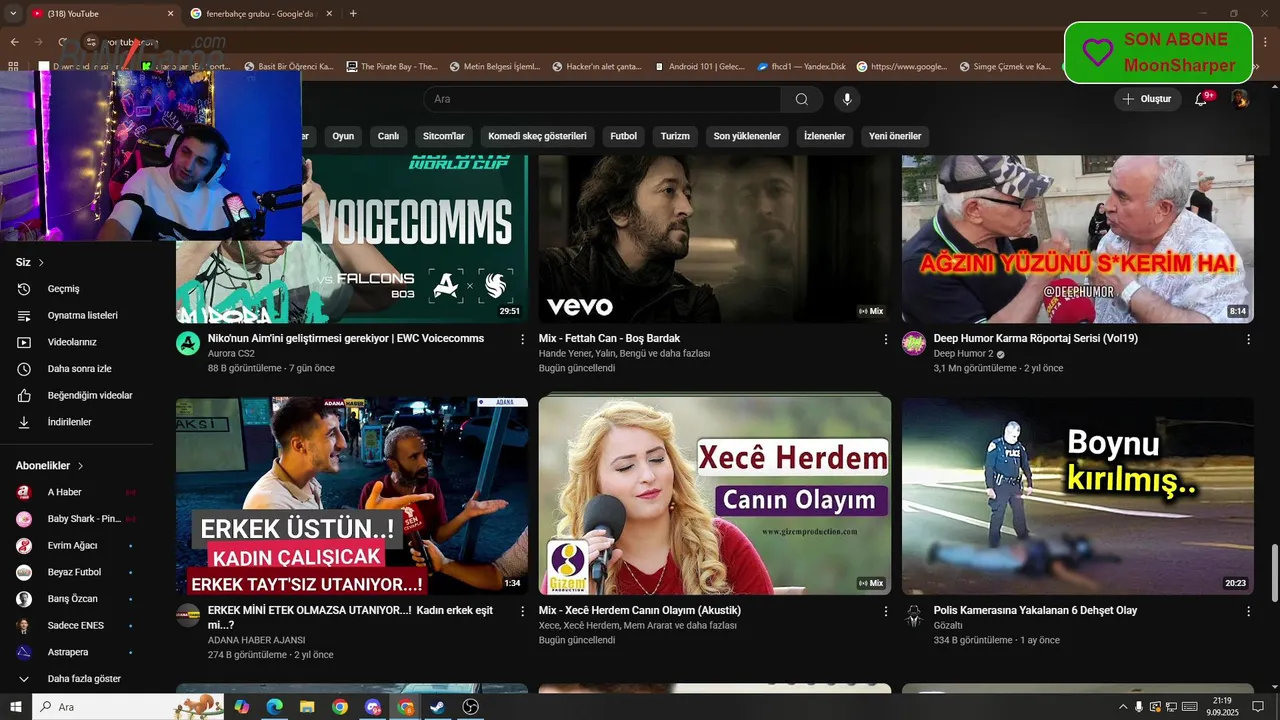Focus the YouTube Ara search field

pos(602,99)
